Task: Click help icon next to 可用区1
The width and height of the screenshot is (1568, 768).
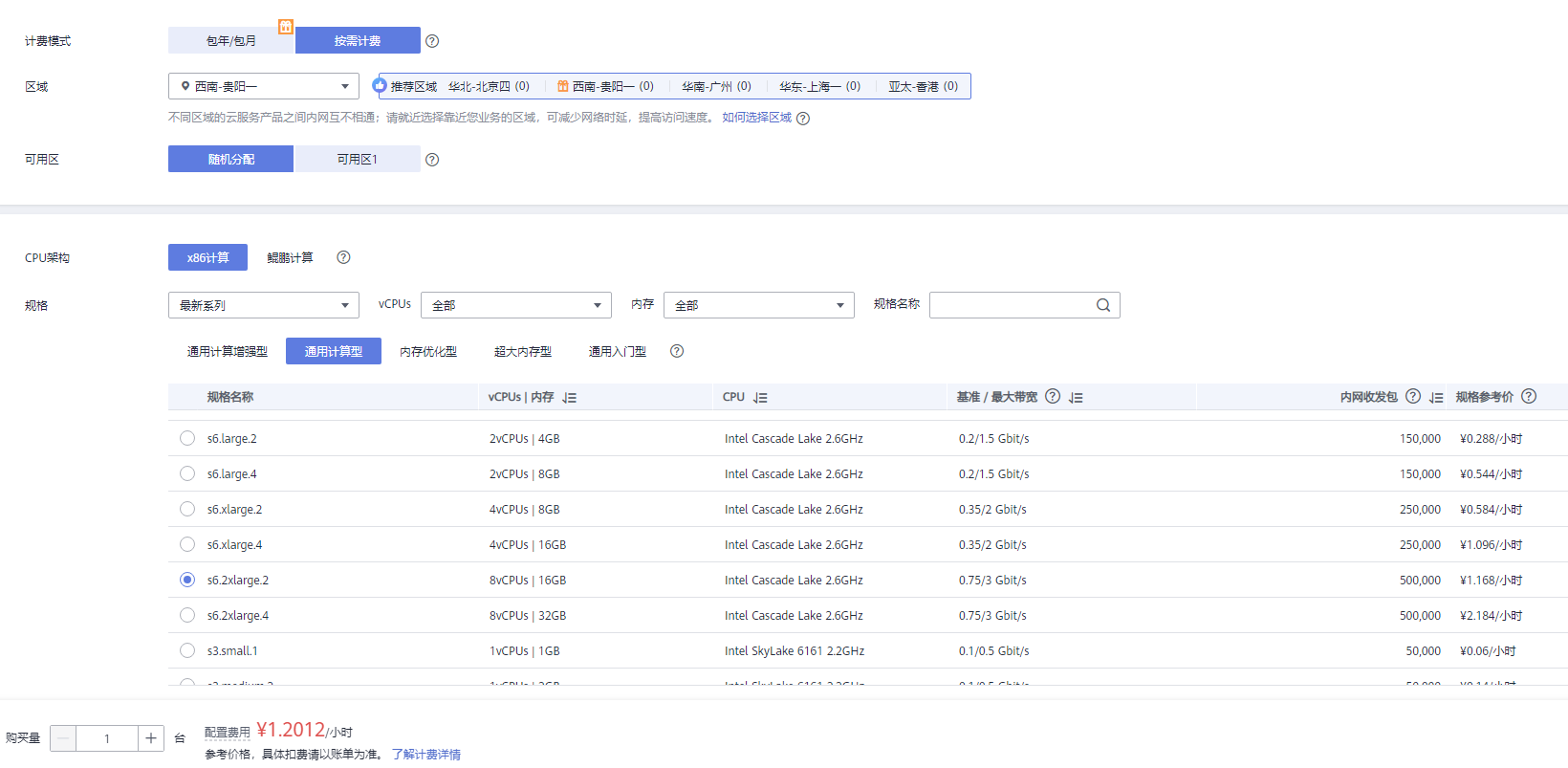Action: point(432,160)
